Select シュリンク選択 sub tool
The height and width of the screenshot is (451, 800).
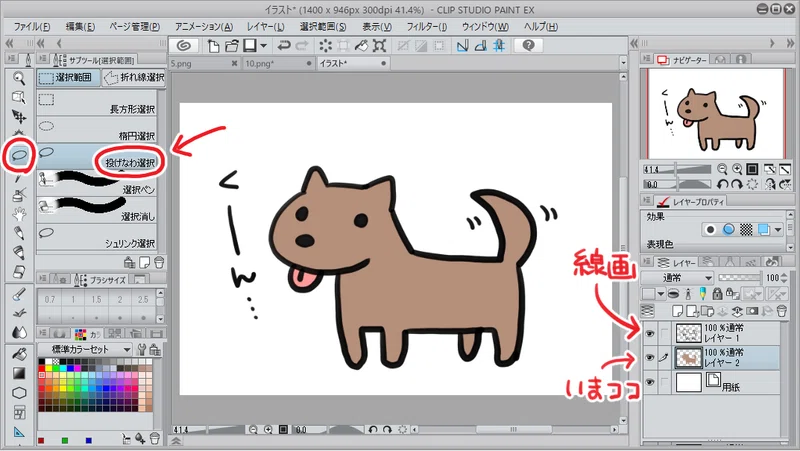[x=97, y=237]
